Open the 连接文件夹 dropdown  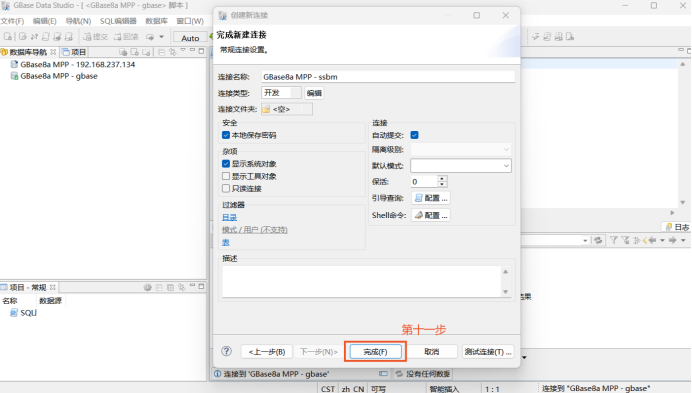pos(287,109)
